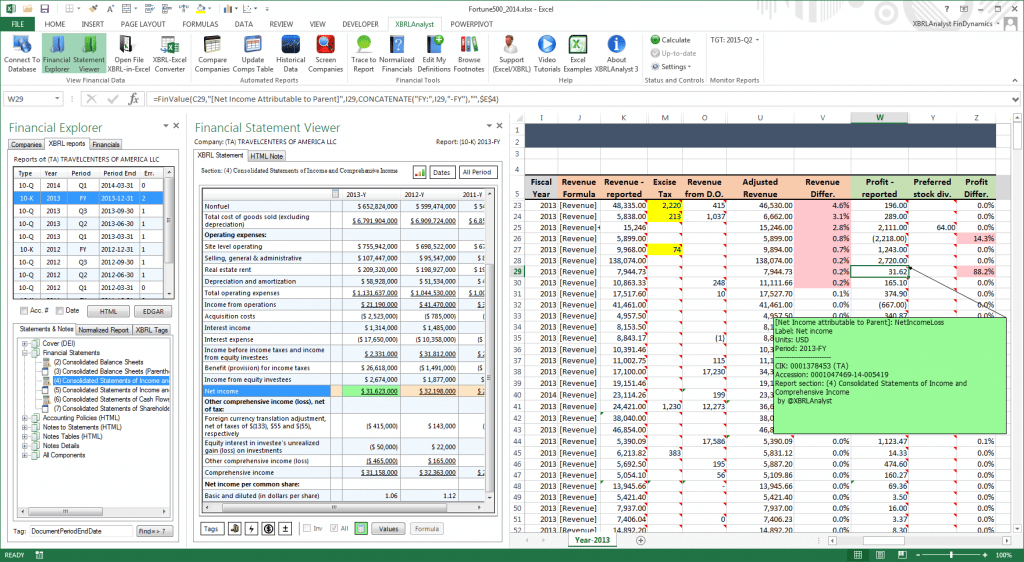1024x562 pixels.
Task: Click the Values button
Action: pyautogui.click(x=389, y=529)
